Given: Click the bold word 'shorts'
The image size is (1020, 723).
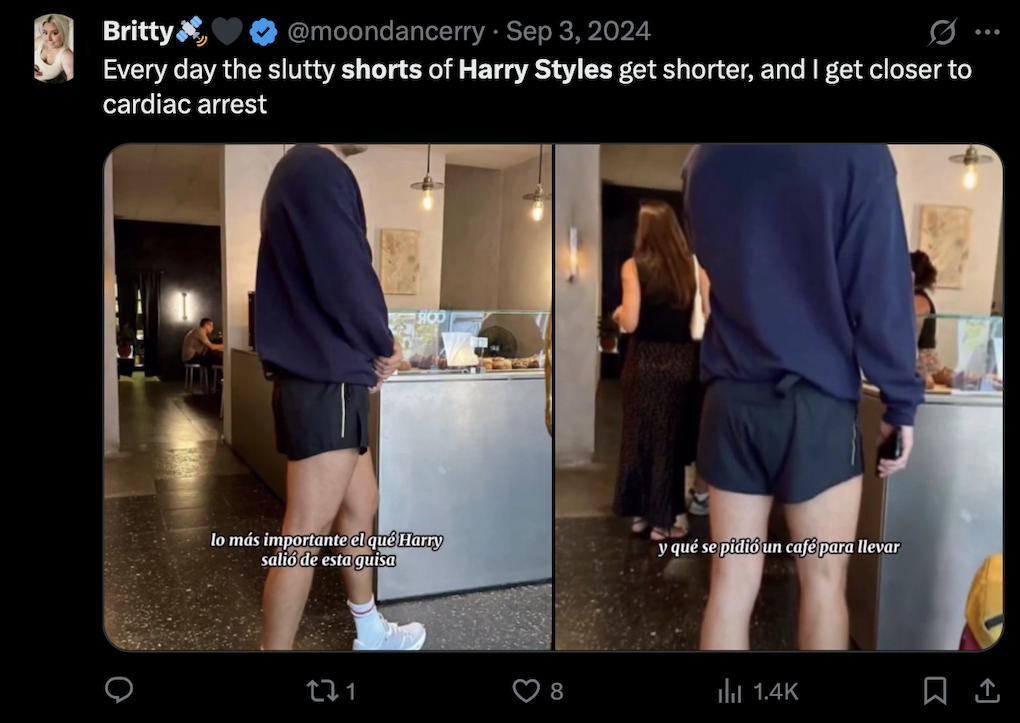Looking at the screenshot, I should click(381, 71).
